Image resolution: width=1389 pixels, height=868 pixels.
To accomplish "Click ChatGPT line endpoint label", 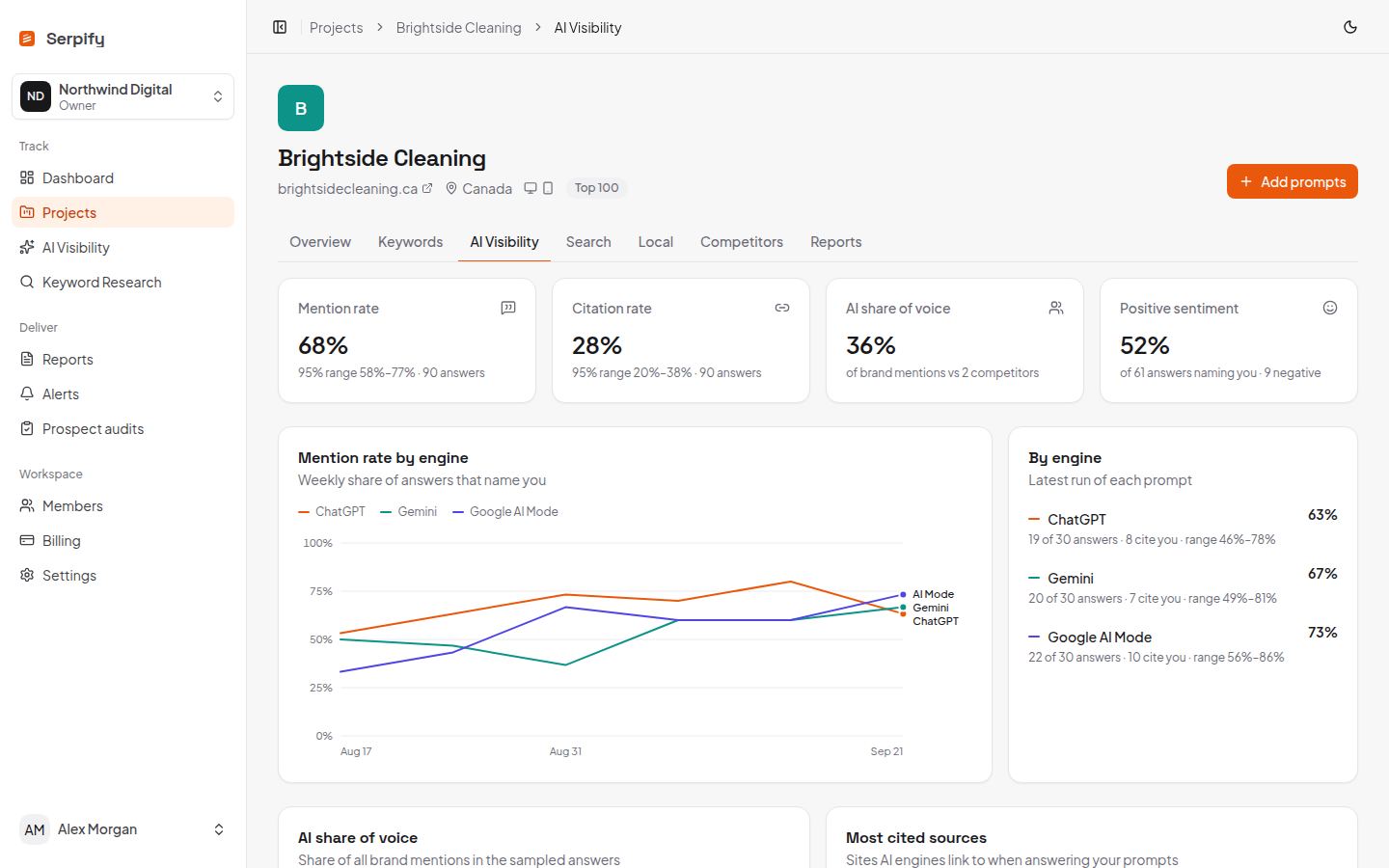I will pos(936,621).
